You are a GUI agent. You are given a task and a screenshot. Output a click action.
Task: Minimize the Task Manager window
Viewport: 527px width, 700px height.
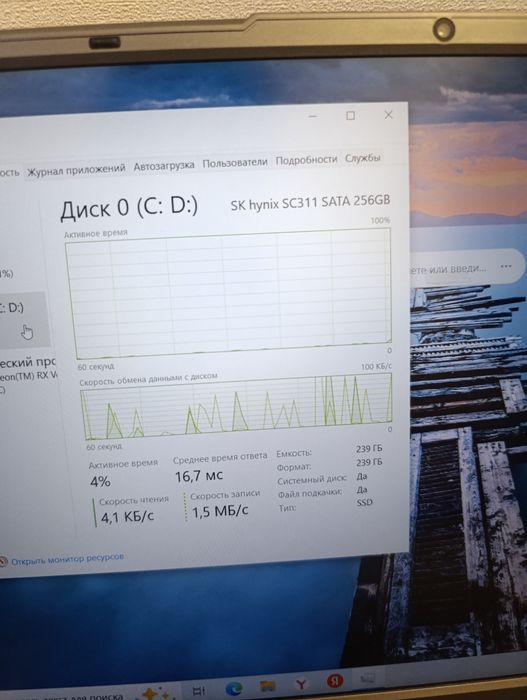313,117
